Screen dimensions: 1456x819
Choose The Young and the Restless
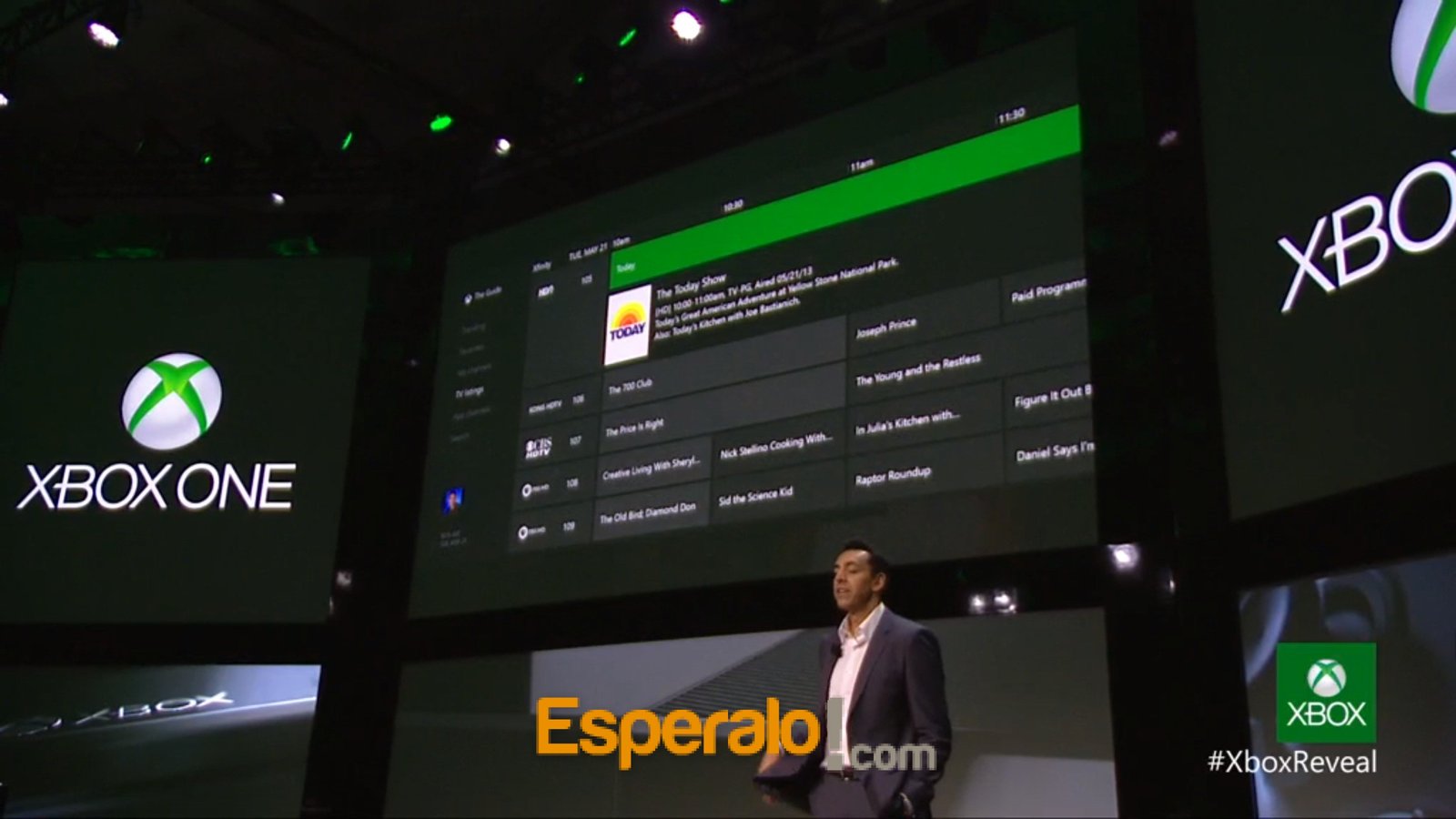coord(918,369)
